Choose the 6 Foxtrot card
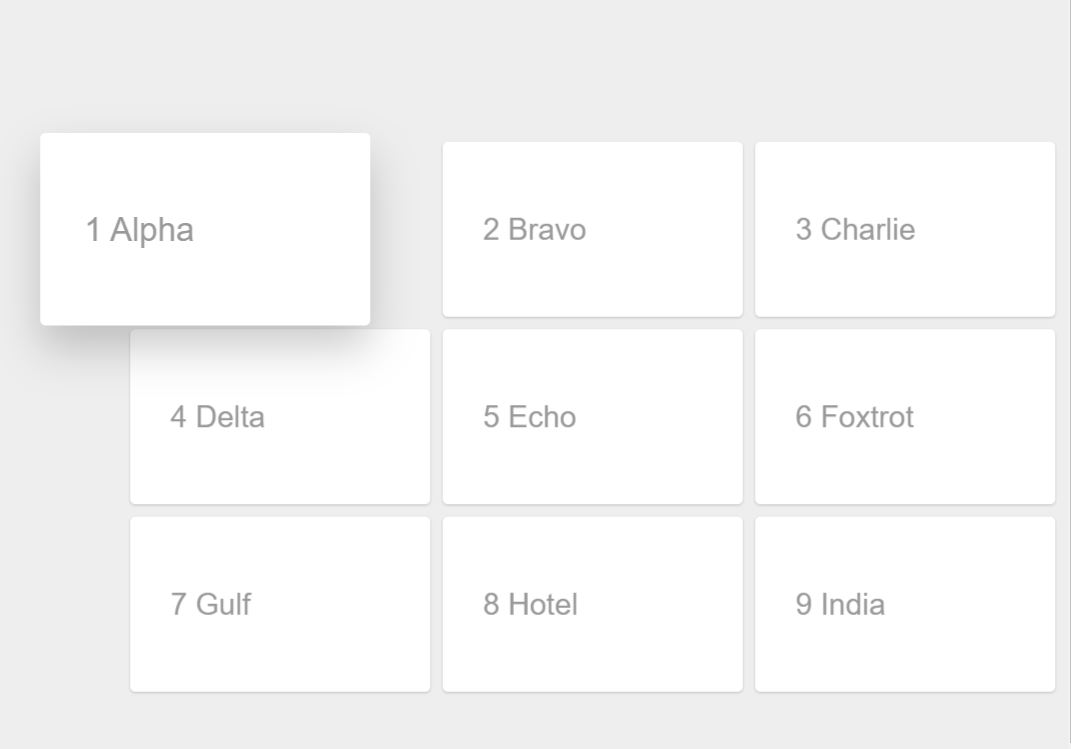 point(905,416)
